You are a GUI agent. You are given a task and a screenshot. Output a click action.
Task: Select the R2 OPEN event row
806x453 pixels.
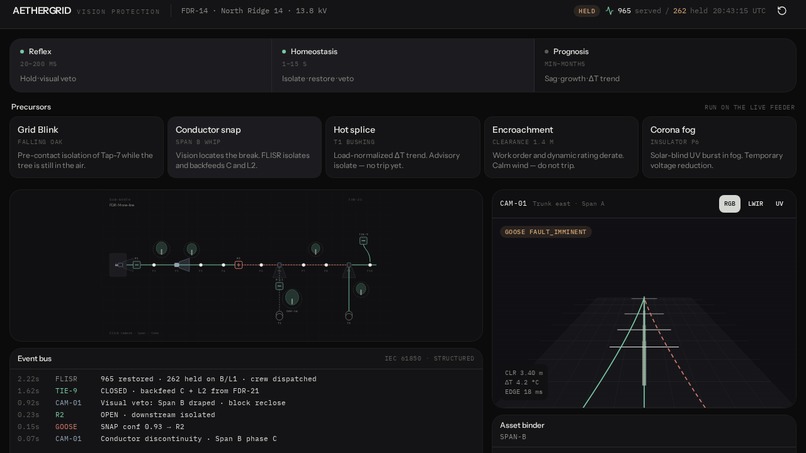246,414
